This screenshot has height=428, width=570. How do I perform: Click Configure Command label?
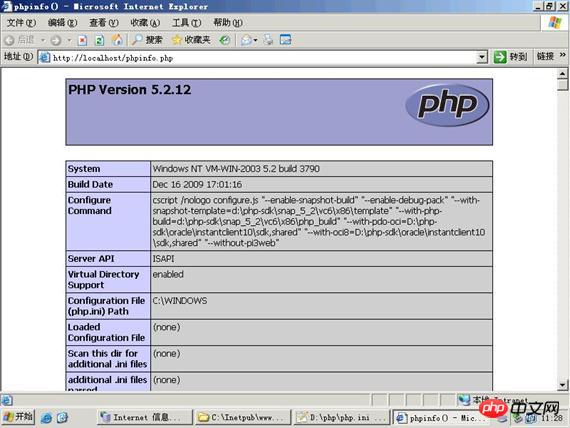tap(89, 205)
